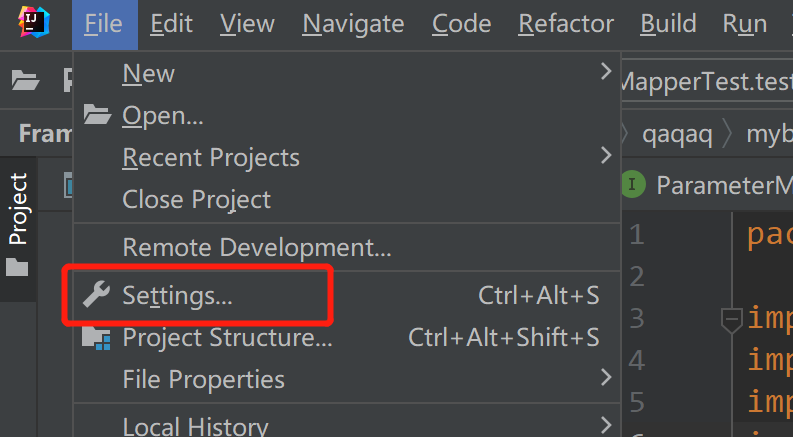
Task: Click the Open folder icon in File menu
Action: [97, 116]
